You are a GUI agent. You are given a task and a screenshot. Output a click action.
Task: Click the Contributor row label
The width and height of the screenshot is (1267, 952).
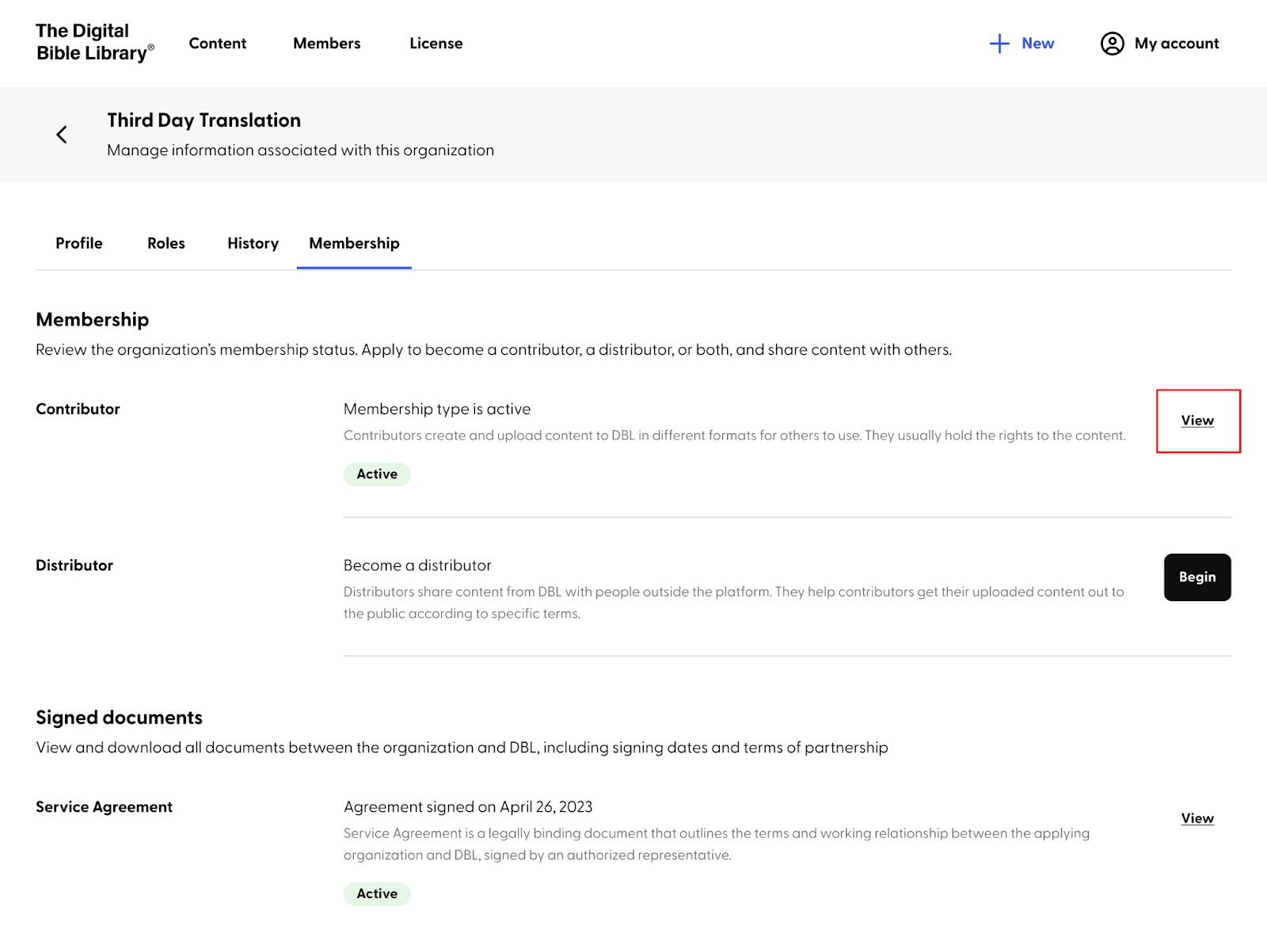coord(78,409)
